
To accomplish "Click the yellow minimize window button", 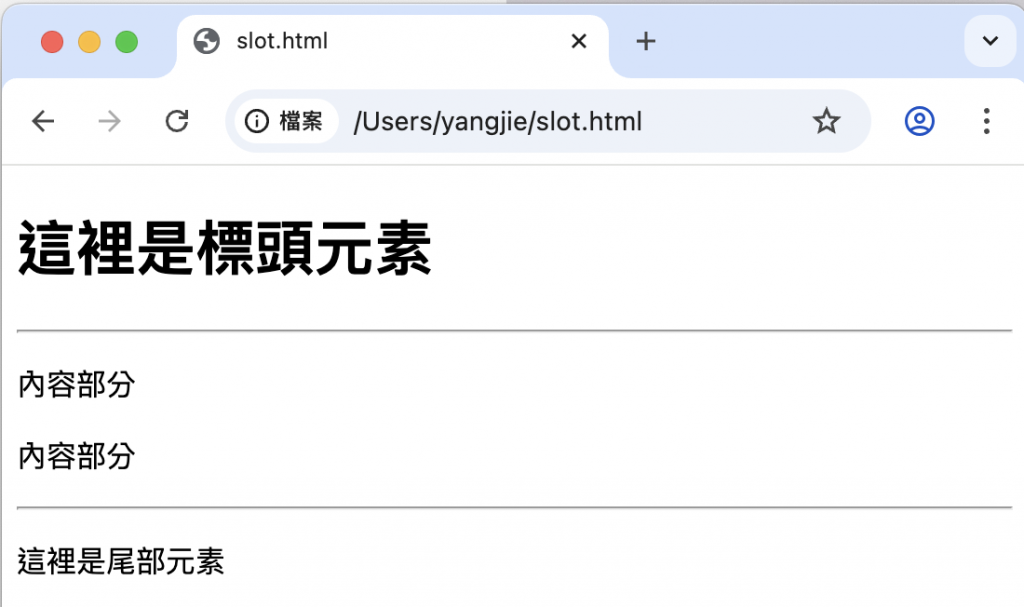I will 89,42.
